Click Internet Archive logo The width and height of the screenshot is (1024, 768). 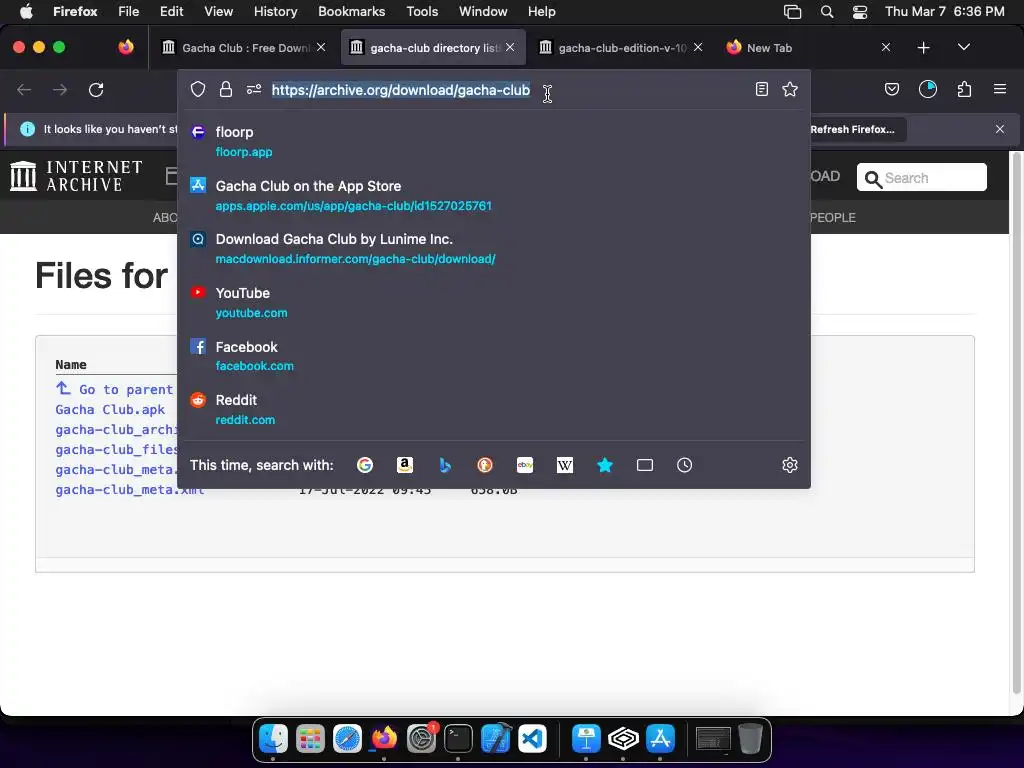point(76,176)
